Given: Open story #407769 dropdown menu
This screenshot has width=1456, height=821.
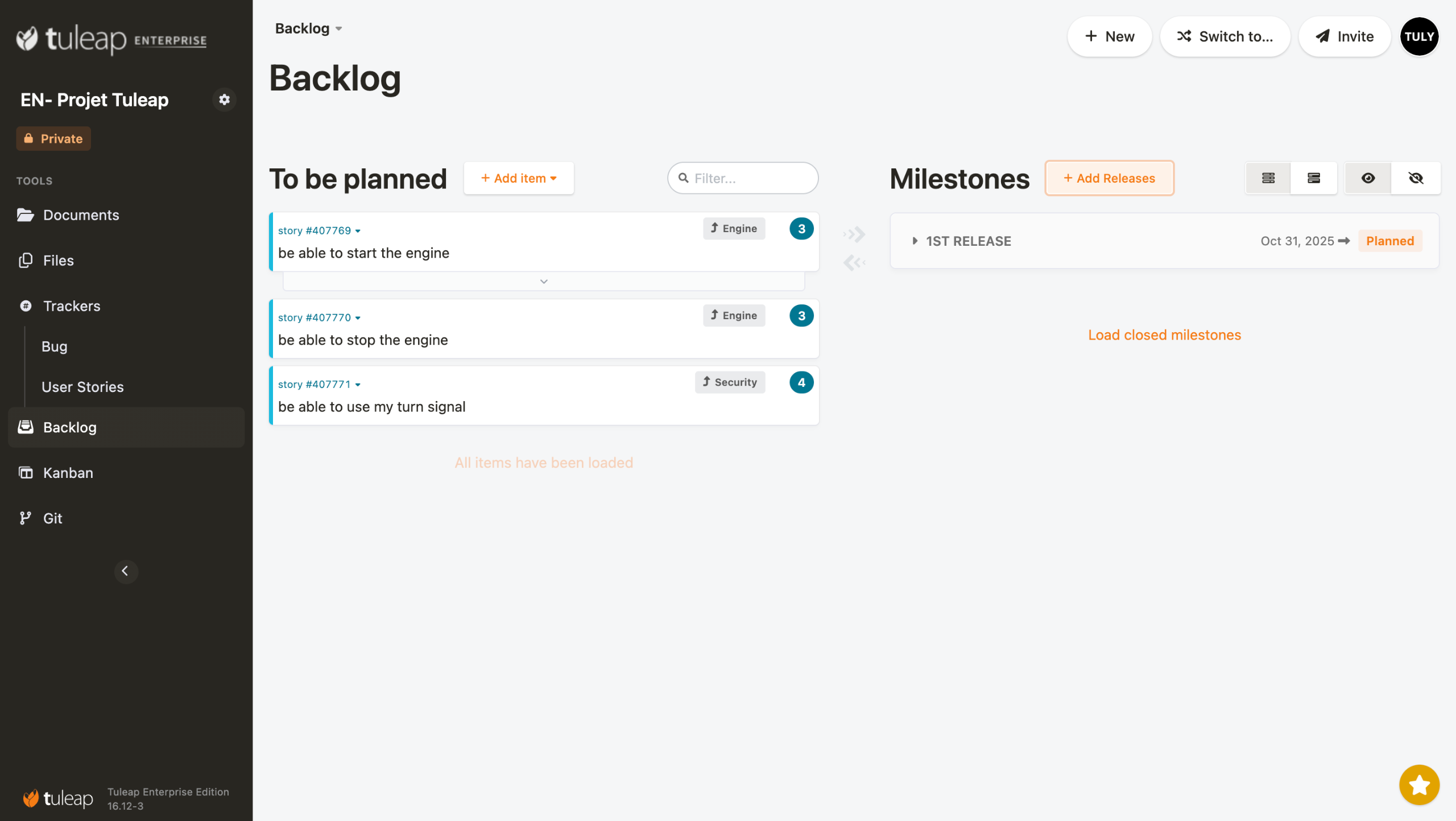Looking at the screenshot, I should 358,231.
